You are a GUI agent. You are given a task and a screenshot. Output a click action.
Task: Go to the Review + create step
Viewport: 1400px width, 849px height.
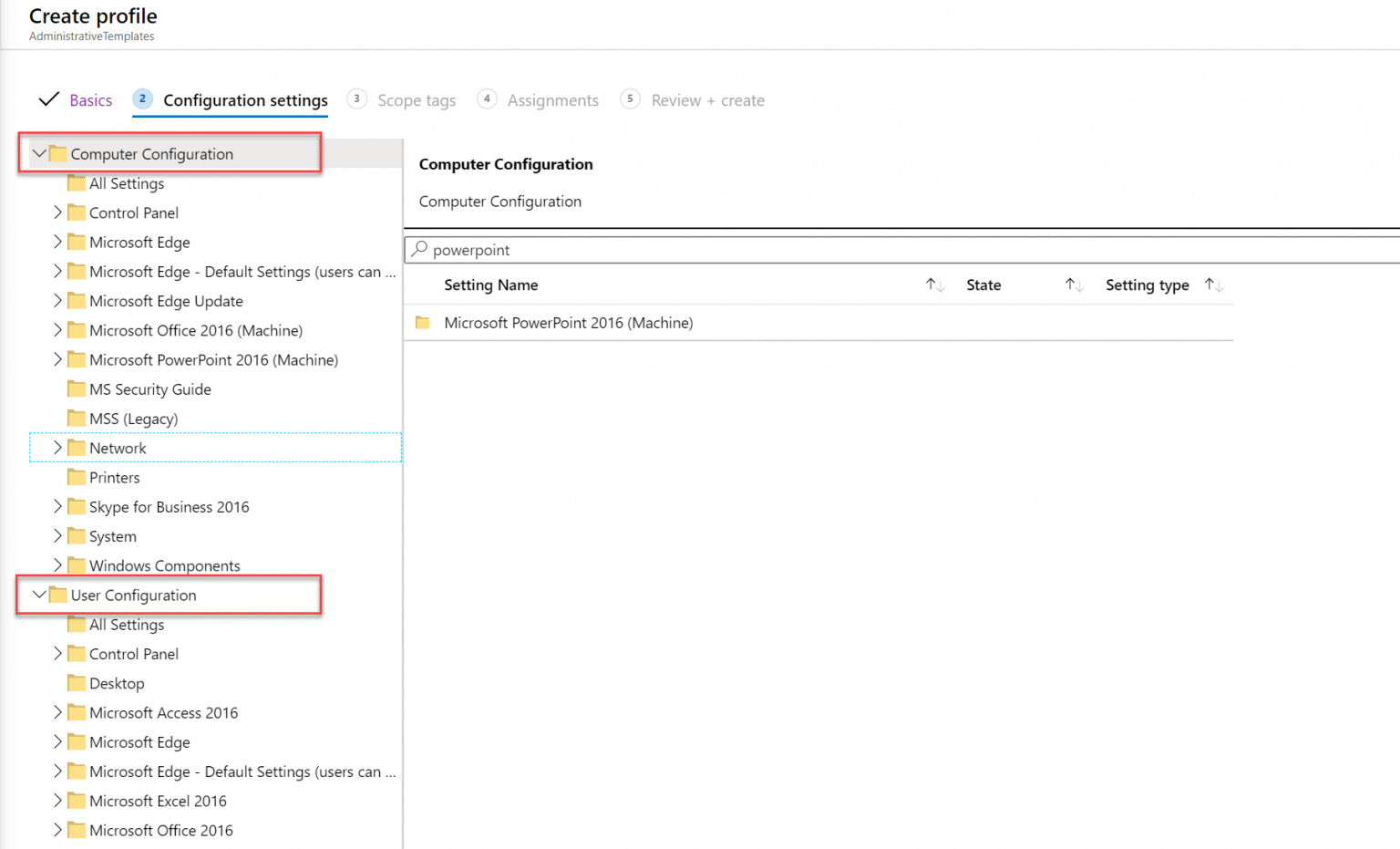click(706, 100)
